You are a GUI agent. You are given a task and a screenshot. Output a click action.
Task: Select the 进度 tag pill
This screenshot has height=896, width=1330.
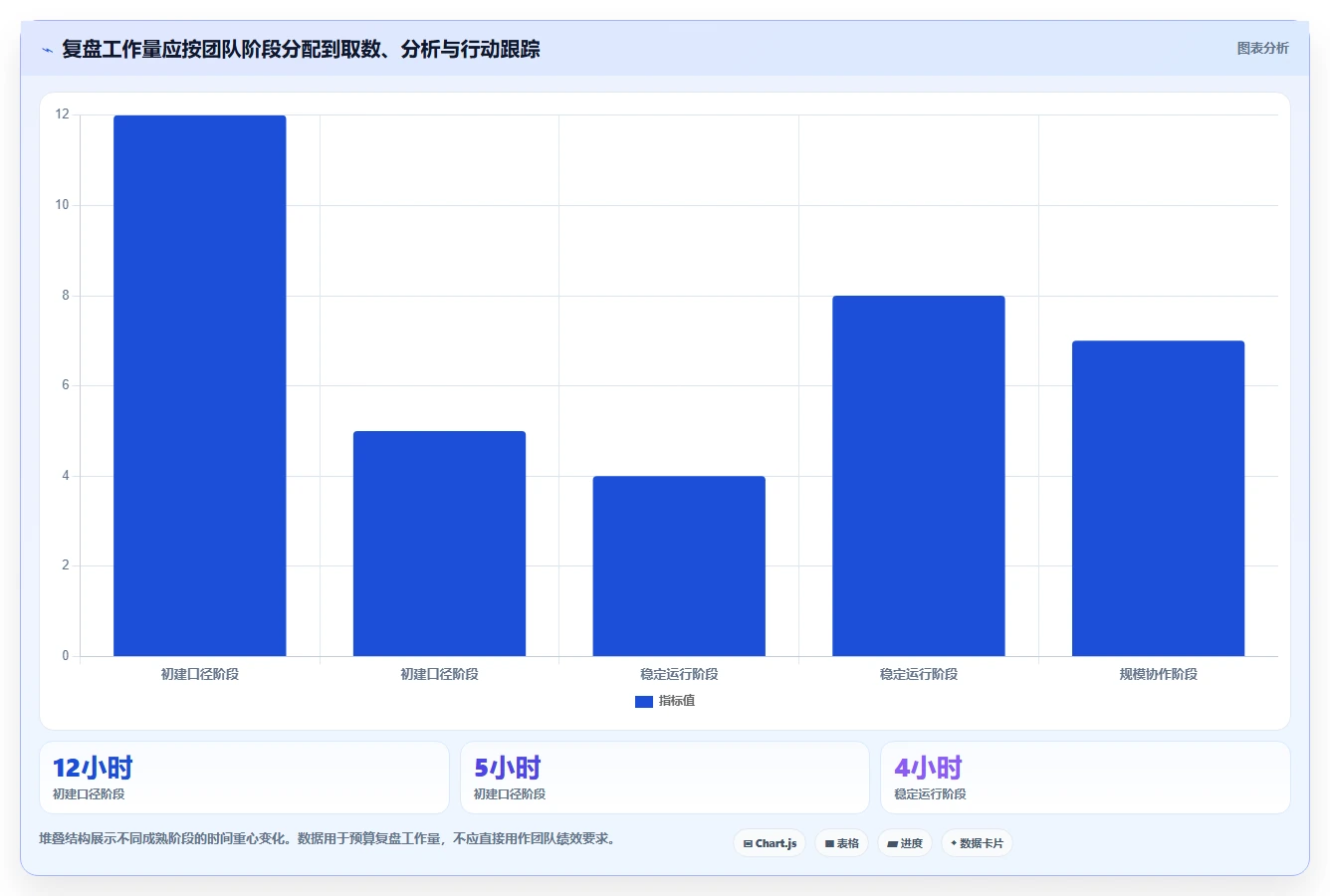(905, 843)
